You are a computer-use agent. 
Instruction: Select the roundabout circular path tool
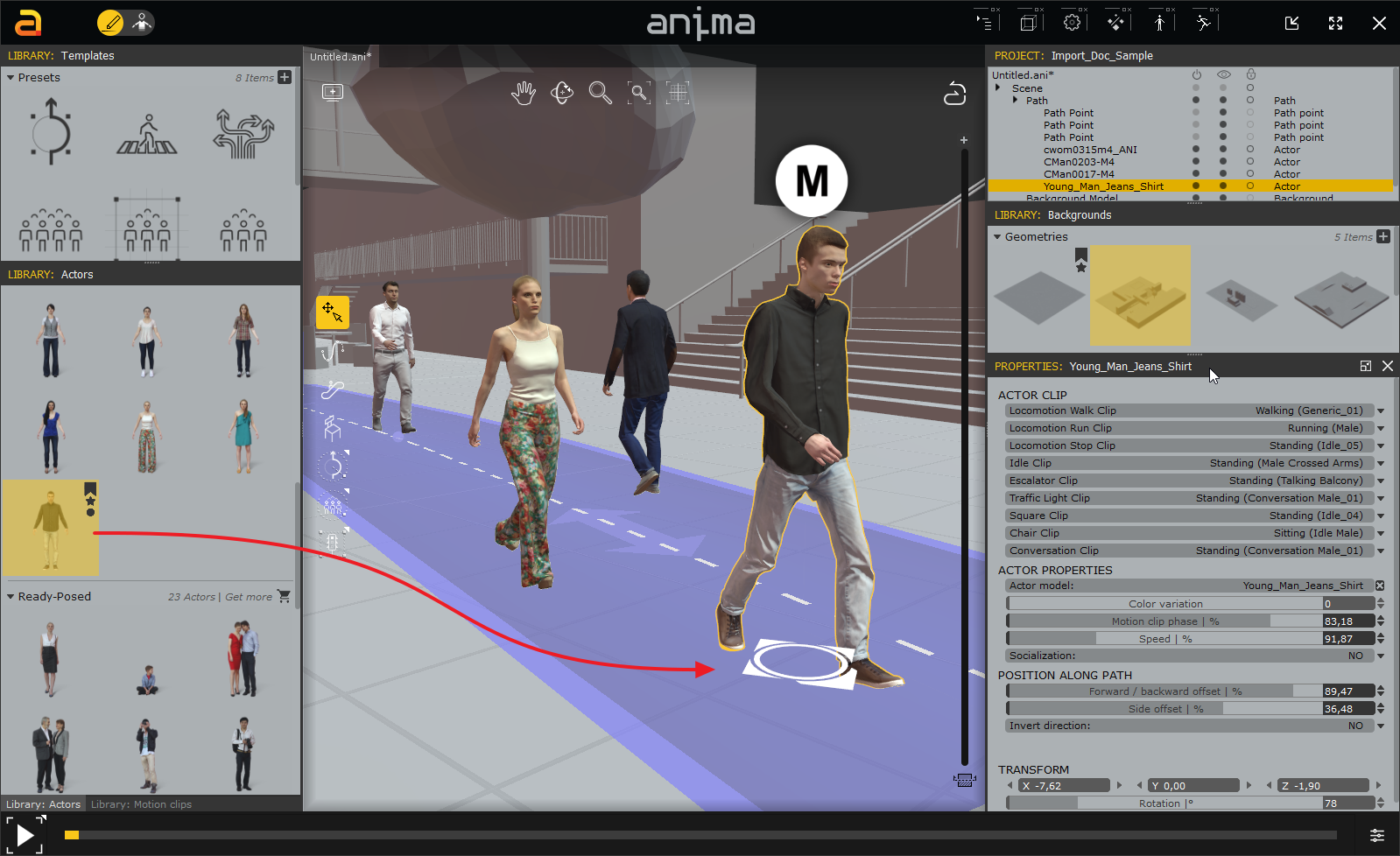(x=333, y=467)
